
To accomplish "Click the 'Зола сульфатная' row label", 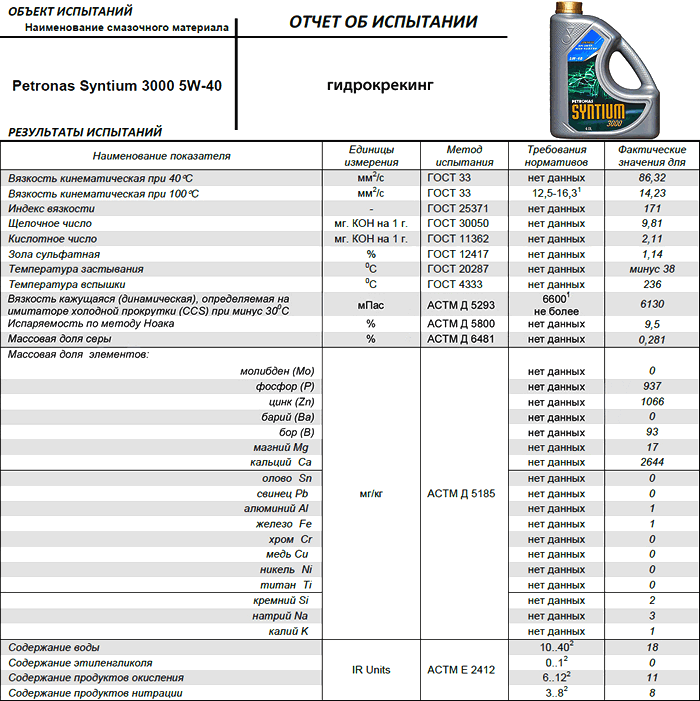I will 54,254.
